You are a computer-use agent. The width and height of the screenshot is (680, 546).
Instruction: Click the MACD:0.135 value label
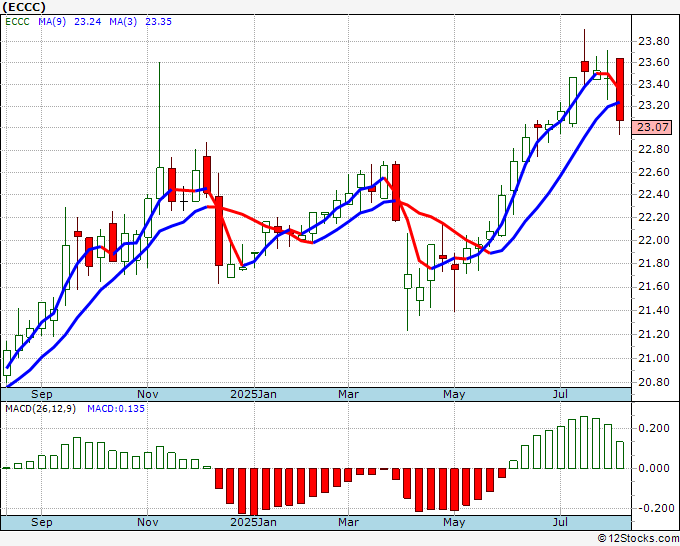coord(116,409)
